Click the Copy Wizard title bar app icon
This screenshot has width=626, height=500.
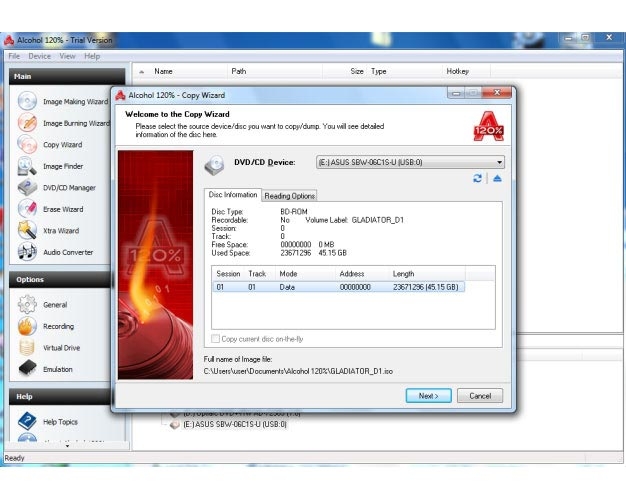point(121,95)
